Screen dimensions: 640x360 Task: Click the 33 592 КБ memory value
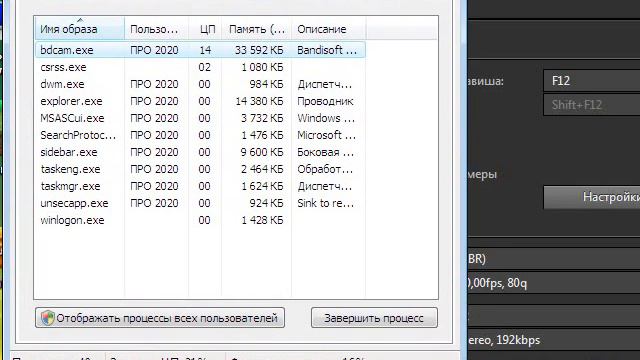[259, 50]
